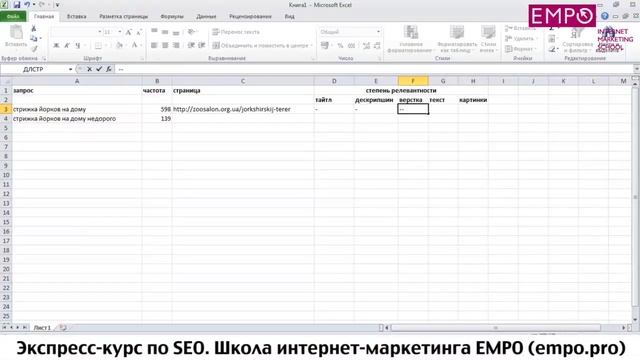640x360 pixels.
Task: Toggle underline Ч formatting
Action: pos(78,45)
